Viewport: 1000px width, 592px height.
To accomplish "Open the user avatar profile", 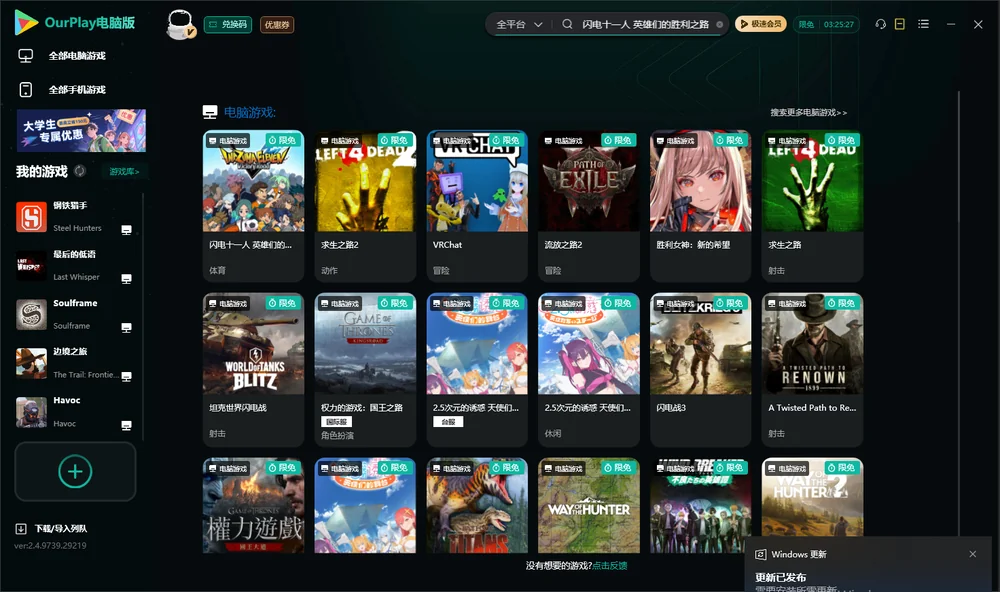I will click(x=180, y=25).
